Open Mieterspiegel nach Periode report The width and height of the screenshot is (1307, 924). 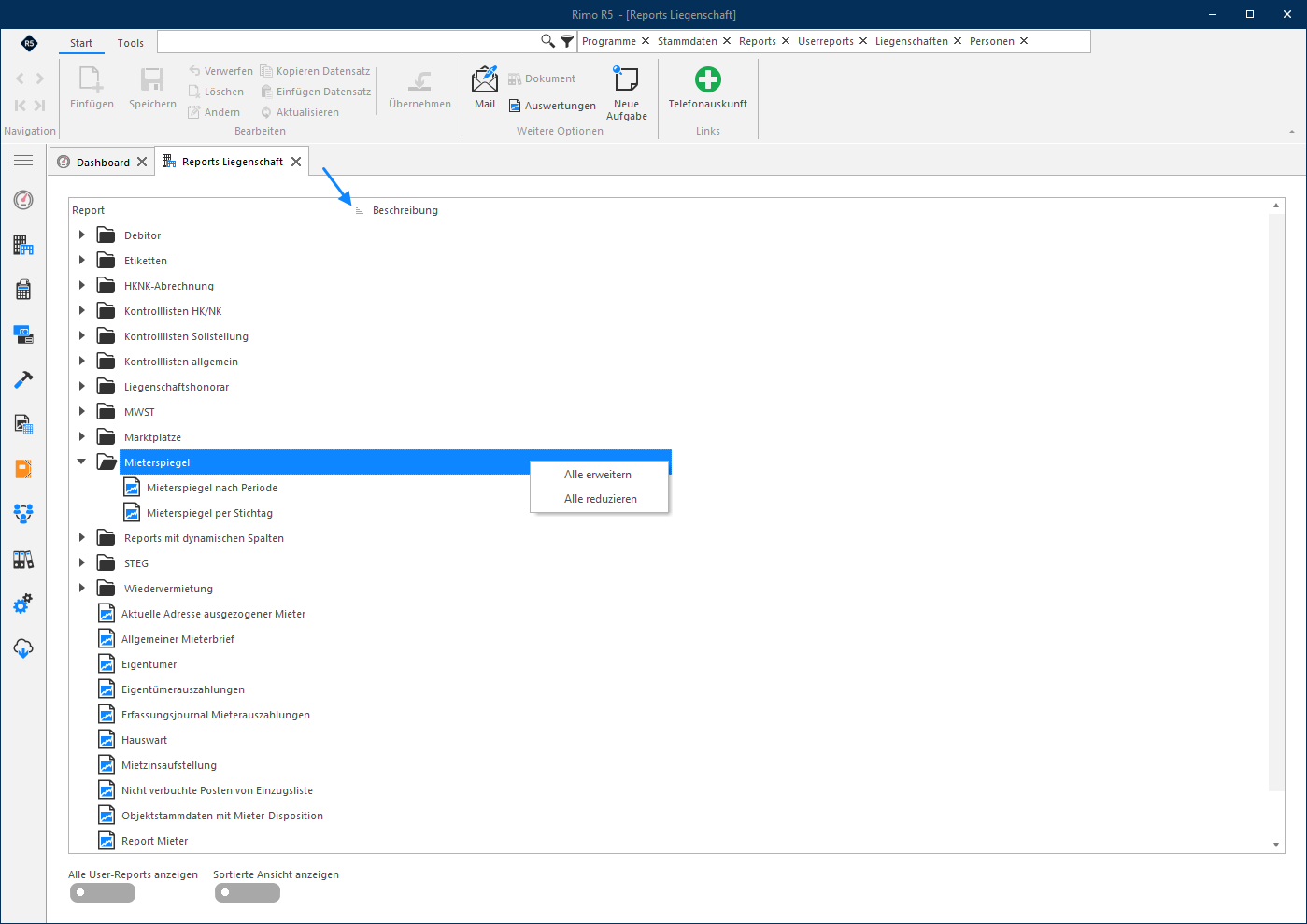click(x=212, y=488)
